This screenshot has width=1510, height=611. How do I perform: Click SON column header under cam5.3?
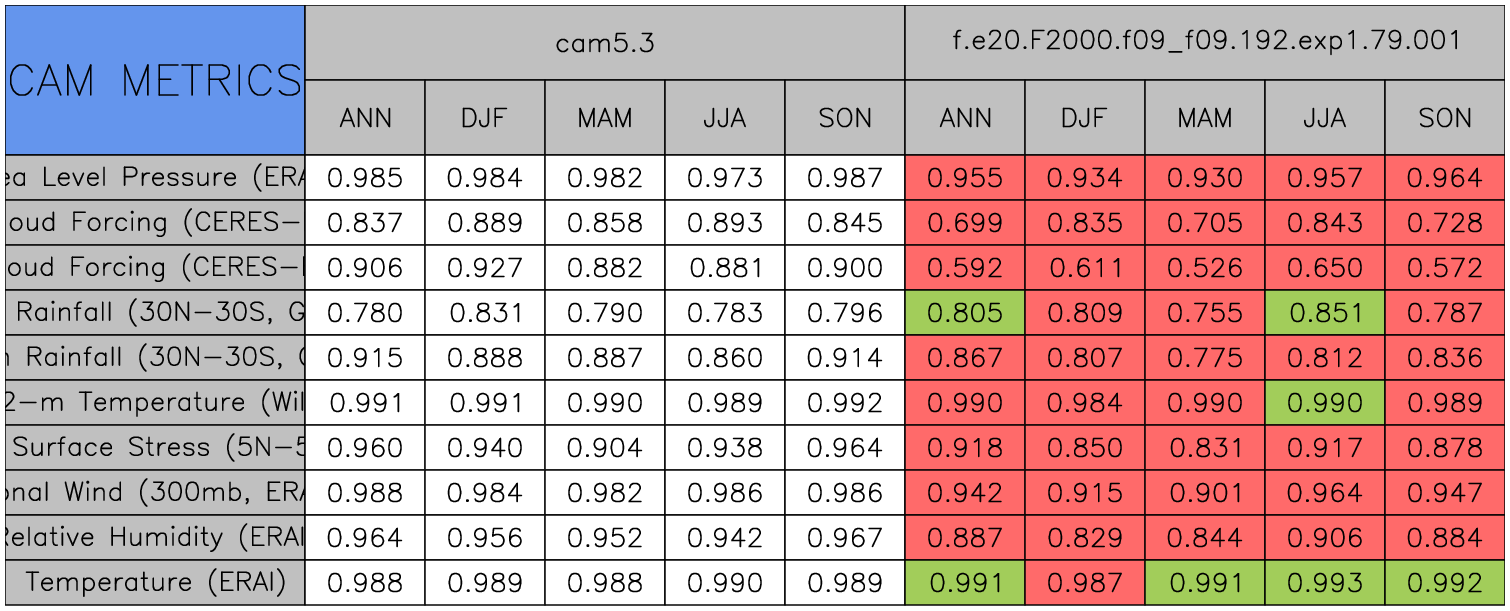pos(845,118)
